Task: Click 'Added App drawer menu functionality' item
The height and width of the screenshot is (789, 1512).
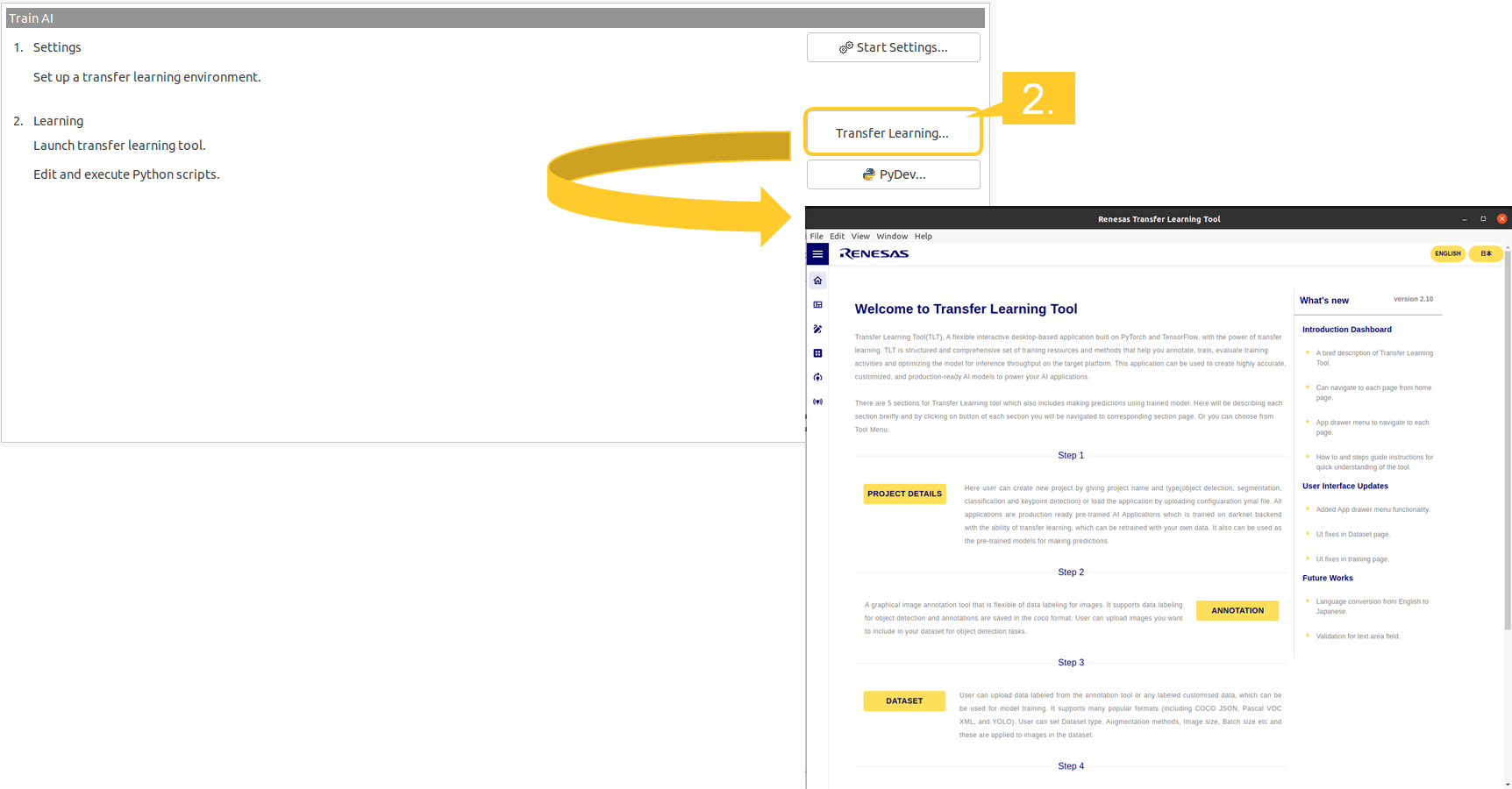Action: click(x=1373, y=509)
